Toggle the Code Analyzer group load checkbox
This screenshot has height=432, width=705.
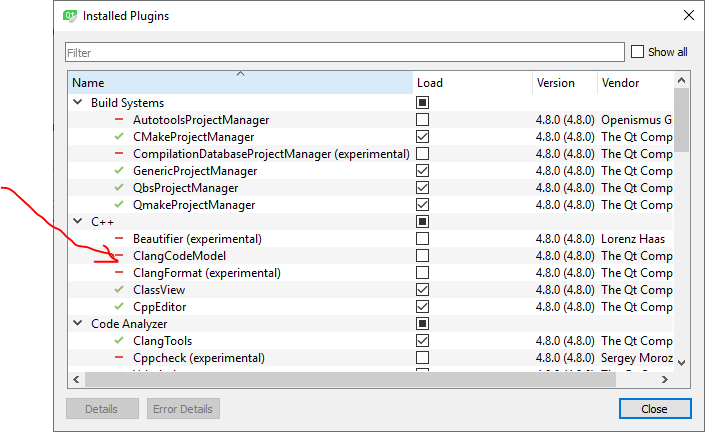pos(422,324)
